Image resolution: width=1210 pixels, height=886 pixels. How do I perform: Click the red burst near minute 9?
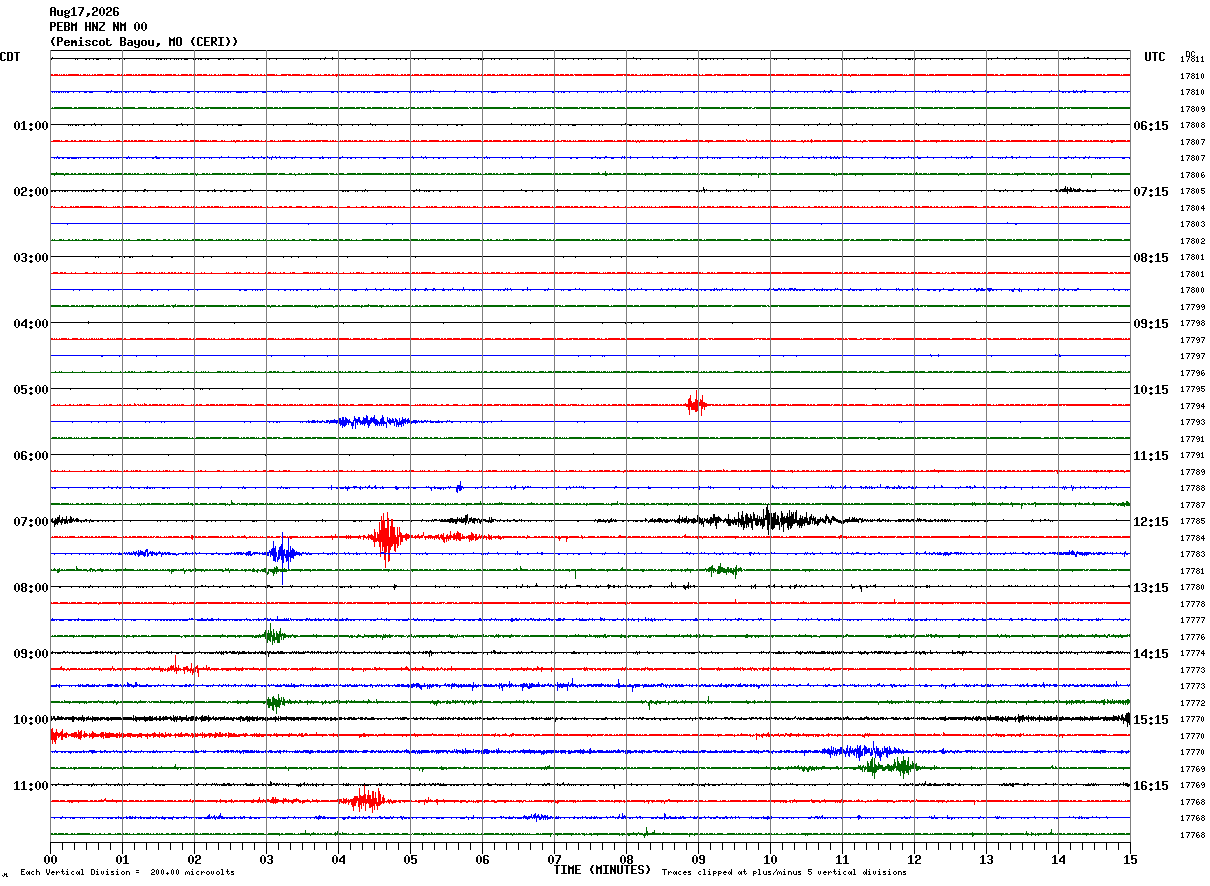(697, 404)
